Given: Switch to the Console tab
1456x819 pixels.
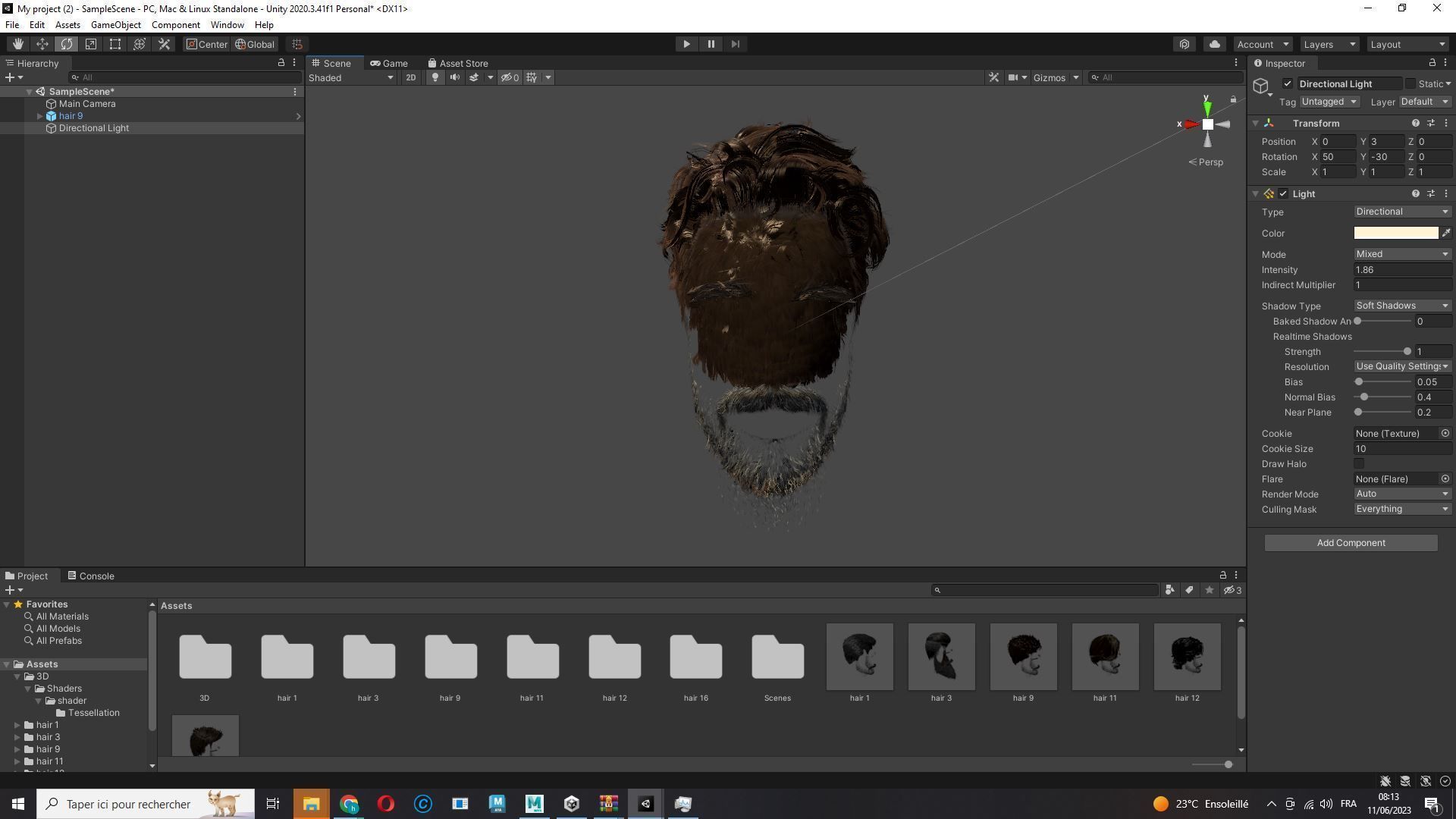Looking at the screenshot, I should (91, 576).
